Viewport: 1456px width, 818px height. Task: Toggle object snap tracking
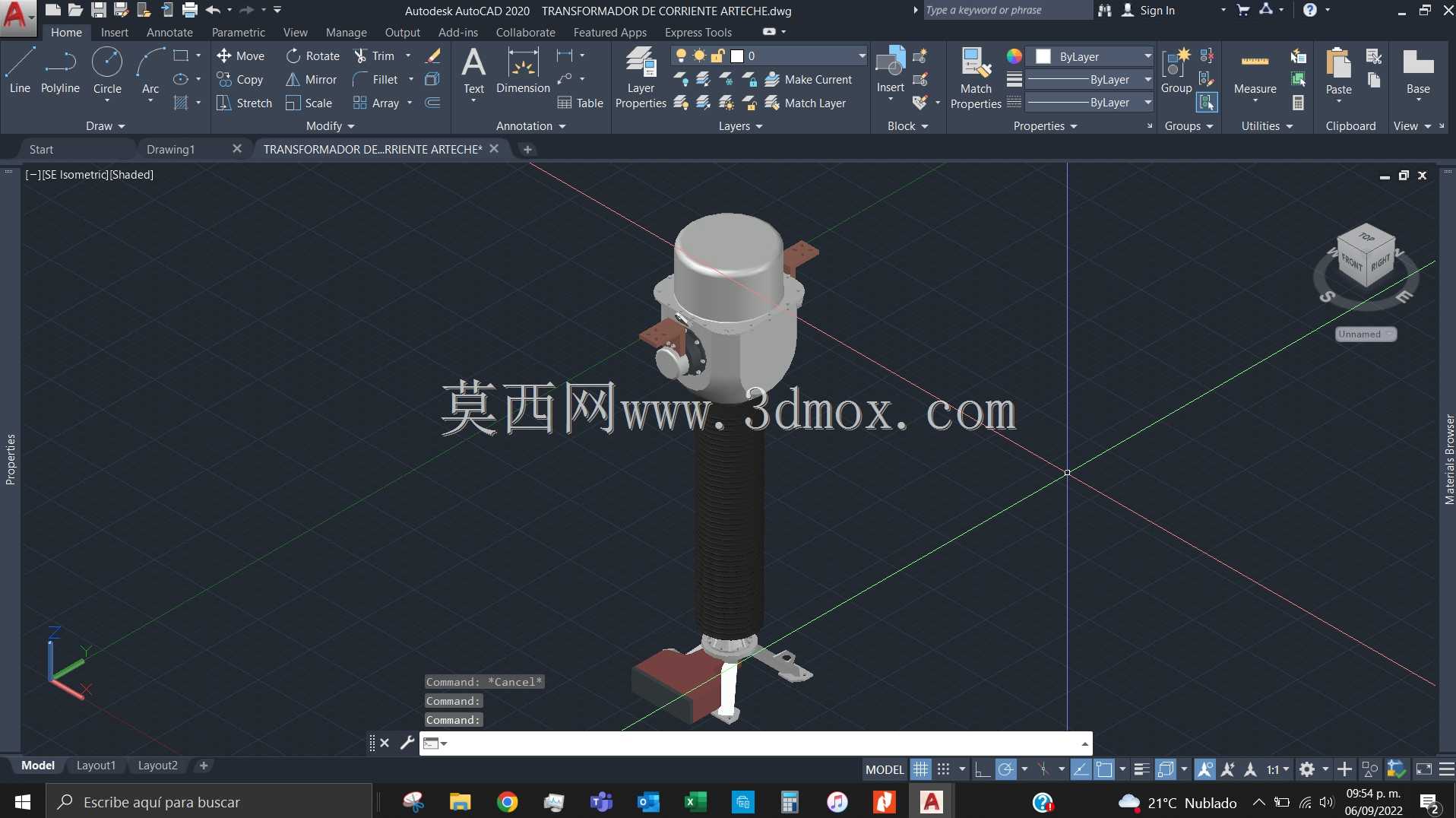1080,769
